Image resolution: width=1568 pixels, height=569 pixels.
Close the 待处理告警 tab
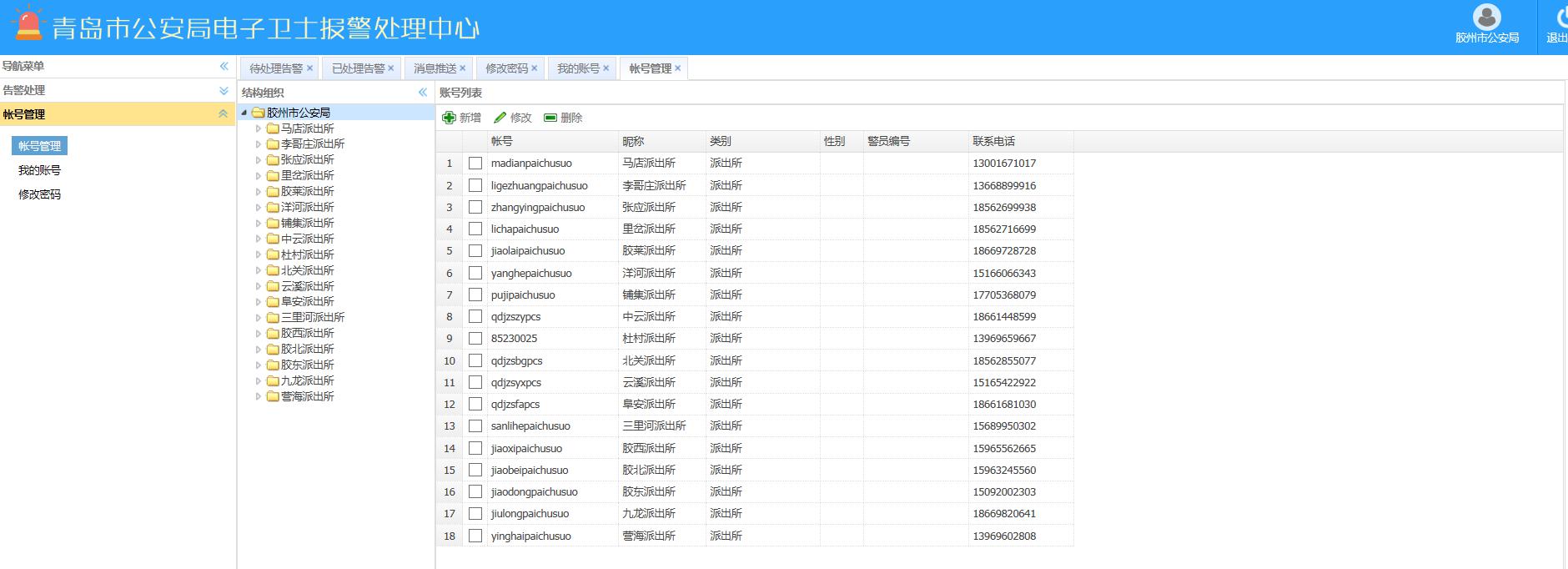(x=309, y=68)
